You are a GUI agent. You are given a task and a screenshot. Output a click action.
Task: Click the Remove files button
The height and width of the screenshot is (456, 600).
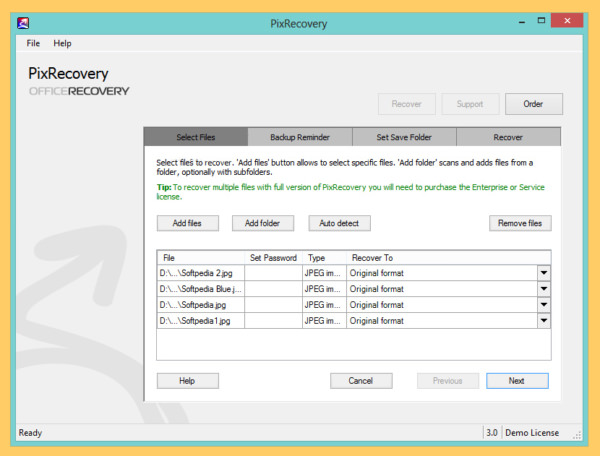click(x=520, y=223)
